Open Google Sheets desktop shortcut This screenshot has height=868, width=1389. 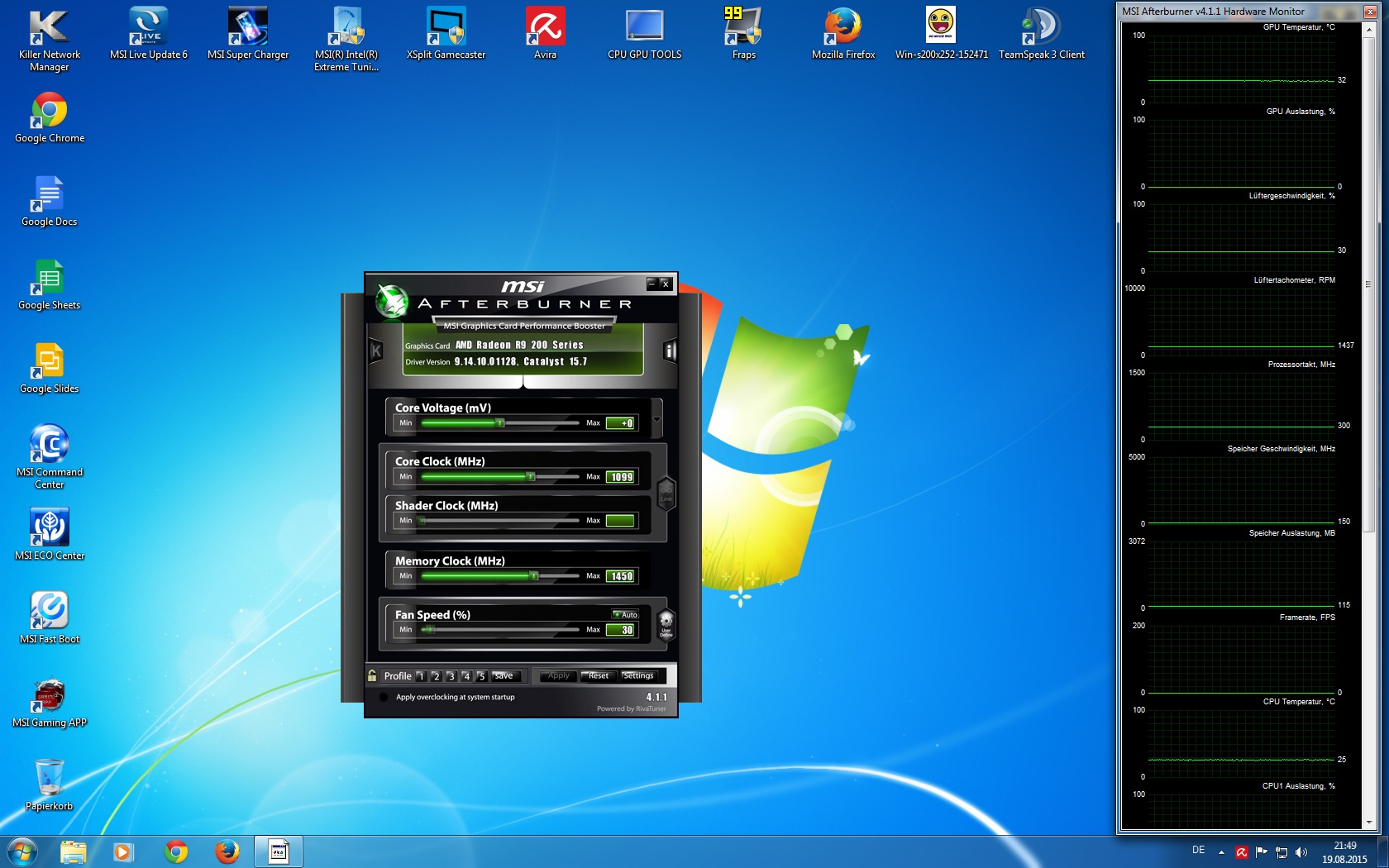50,284
